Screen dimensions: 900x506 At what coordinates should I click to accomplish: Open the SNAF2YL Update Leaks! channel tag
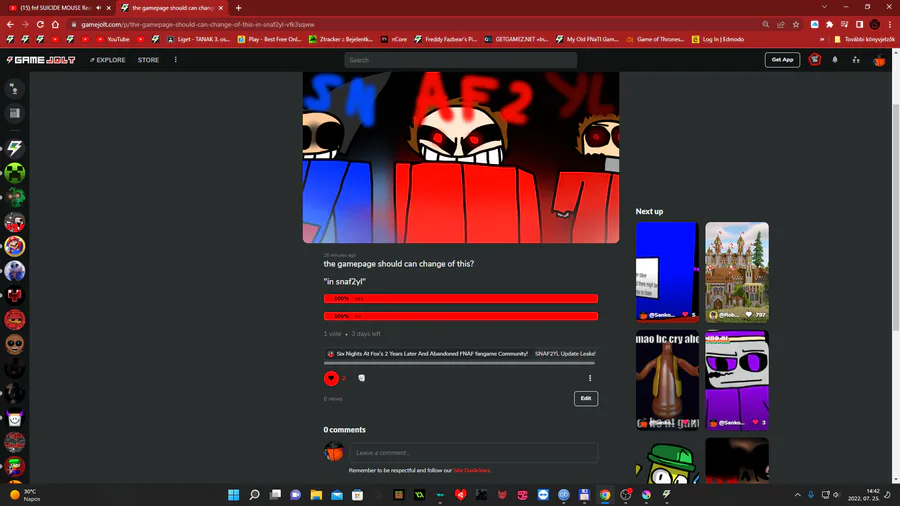565,354
